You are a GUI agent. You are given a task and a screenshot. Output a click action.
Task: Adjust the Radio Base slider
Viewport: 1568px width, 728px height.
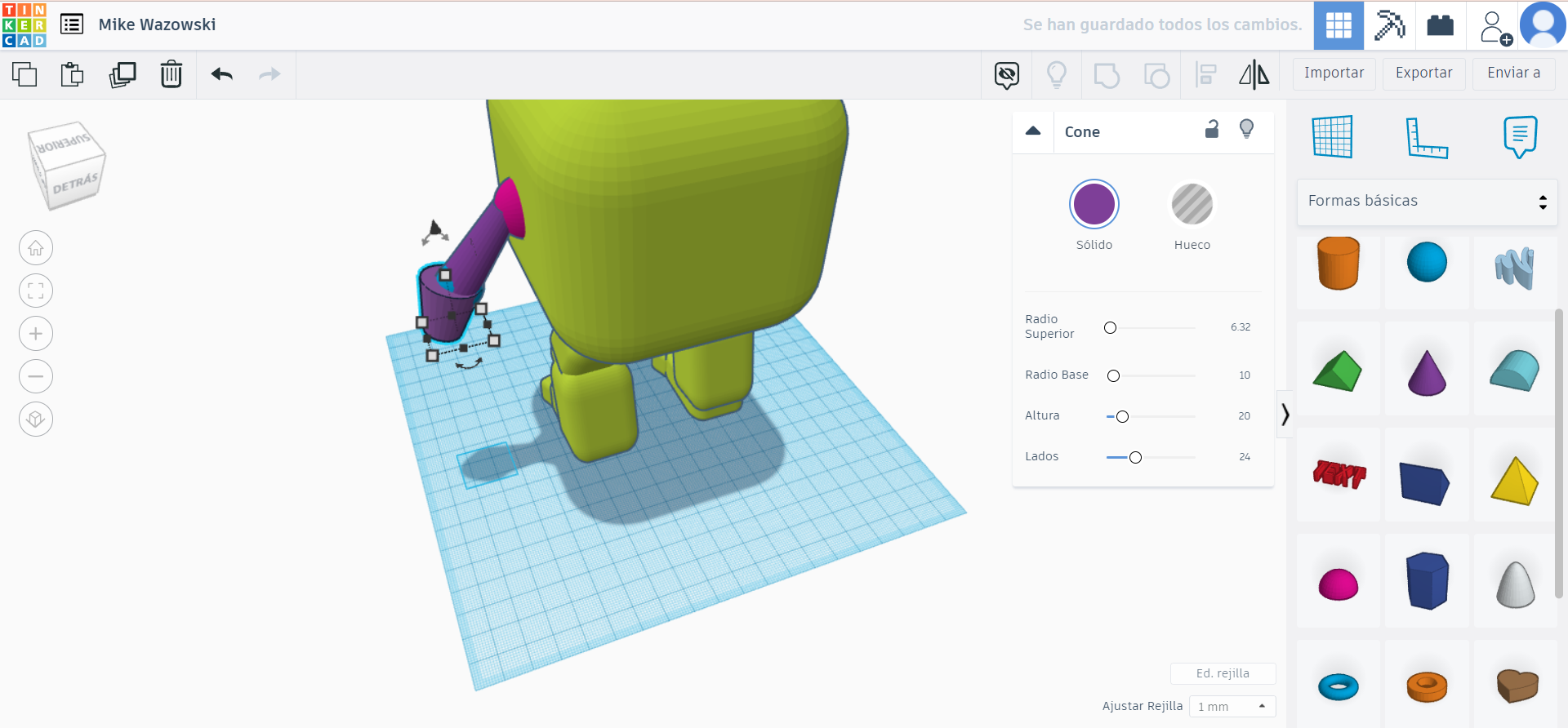point(1113,376)
